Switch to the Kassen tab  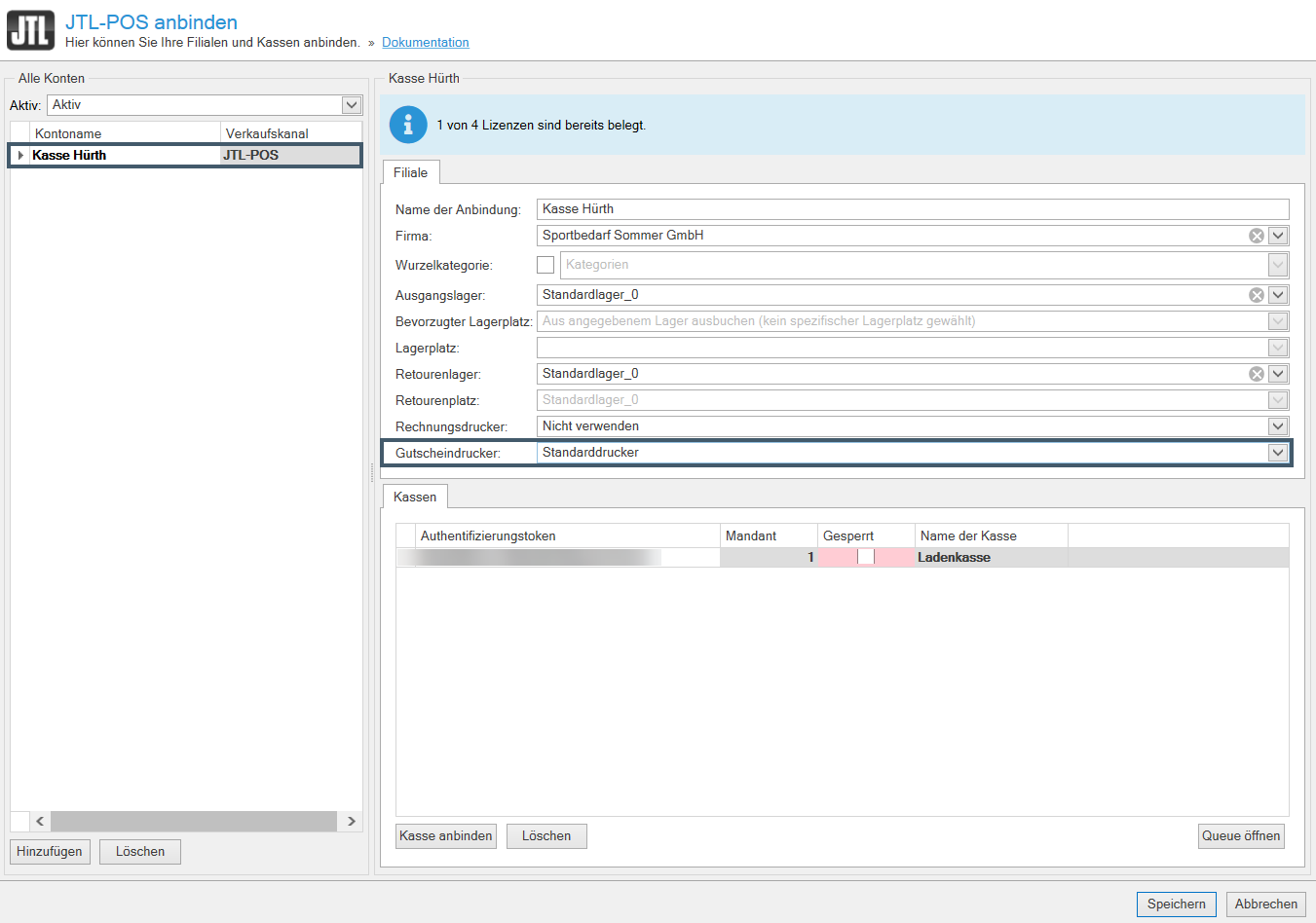(415, 497)
